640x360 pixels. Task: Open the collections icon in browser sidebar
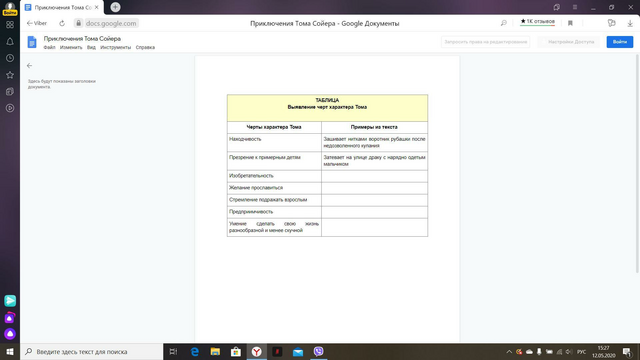coord(10,92)
